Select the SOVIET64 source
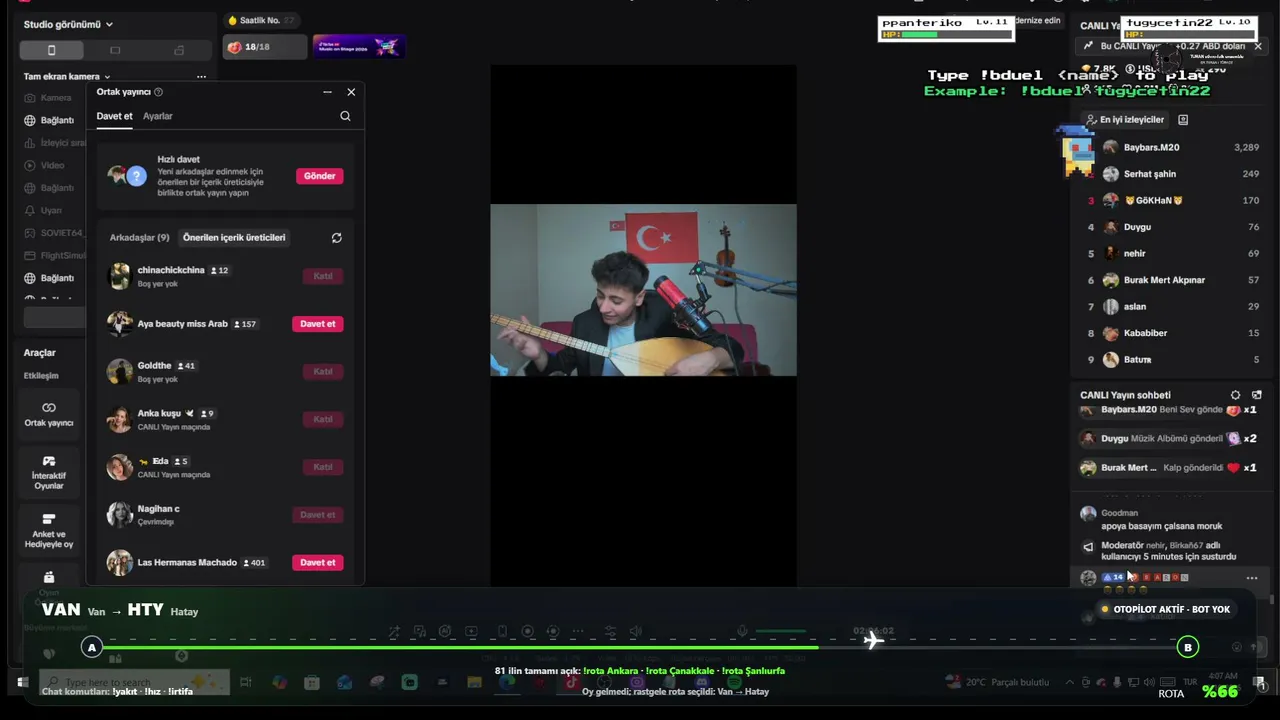This screenshot has width=1280, height=720. [55, 233]
